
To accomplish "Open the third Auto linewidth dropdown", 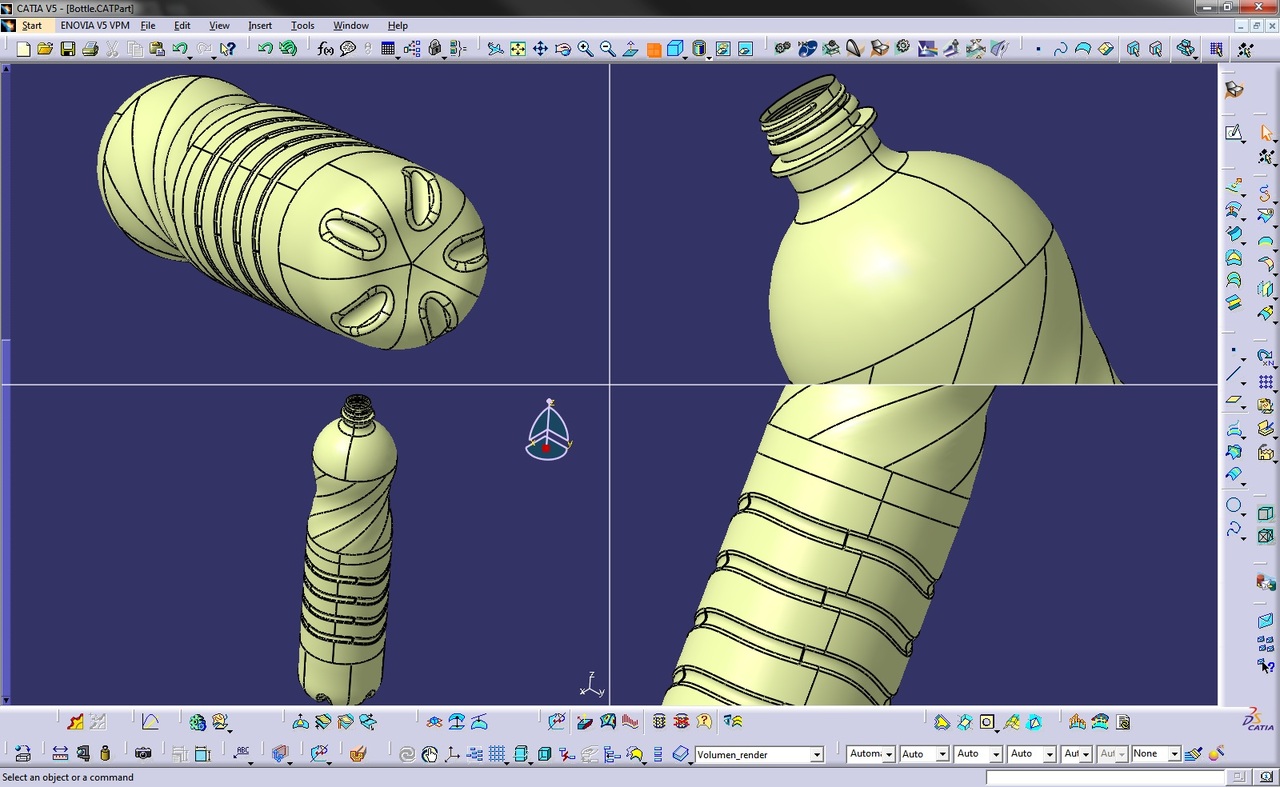I will pos(996,754).
